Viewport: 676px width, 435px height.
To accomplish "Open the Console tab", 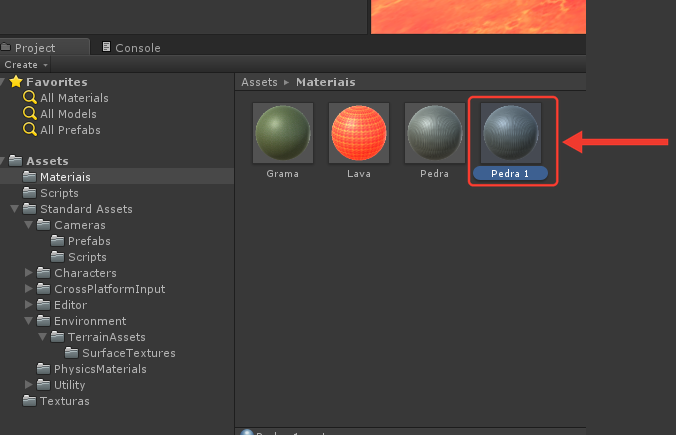I will (x=131, y=47).
